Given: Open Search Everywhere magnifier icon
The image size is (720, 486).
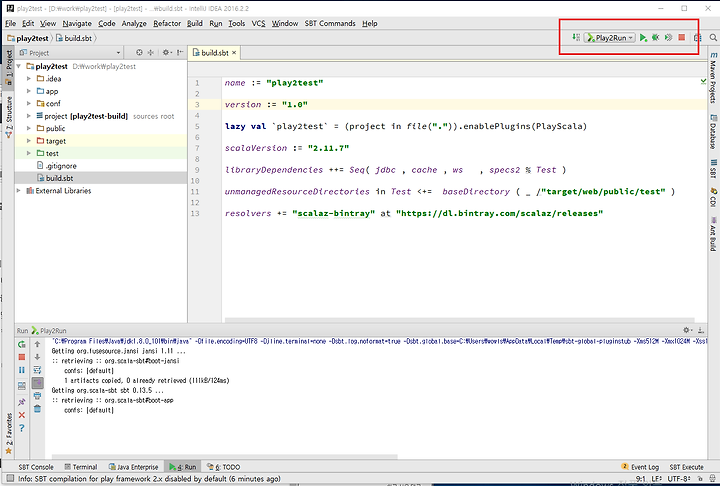Looking at the screenshot, I should (713, 38).
